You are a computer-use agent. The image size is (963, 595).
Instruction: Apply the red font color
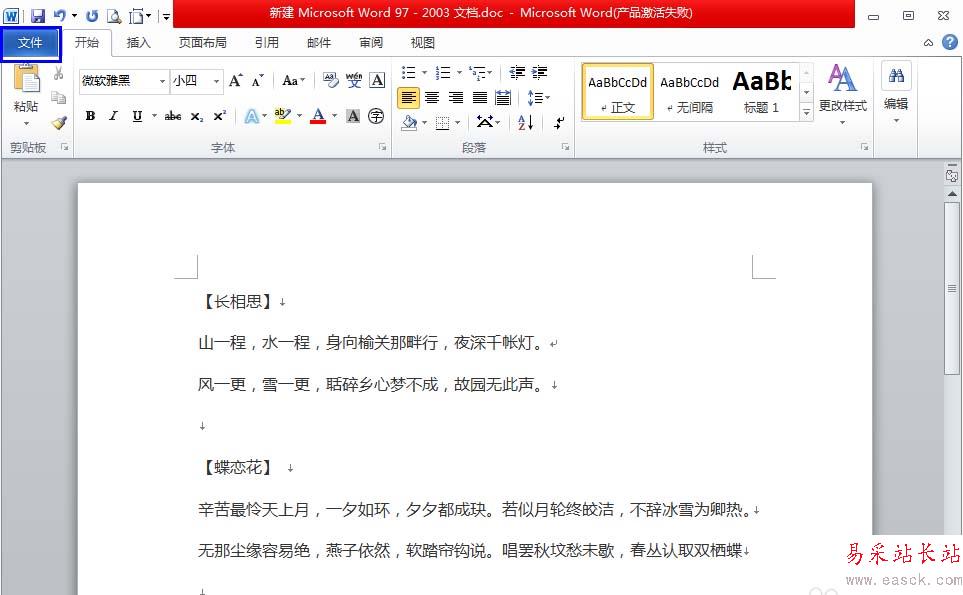coord(318,115)
